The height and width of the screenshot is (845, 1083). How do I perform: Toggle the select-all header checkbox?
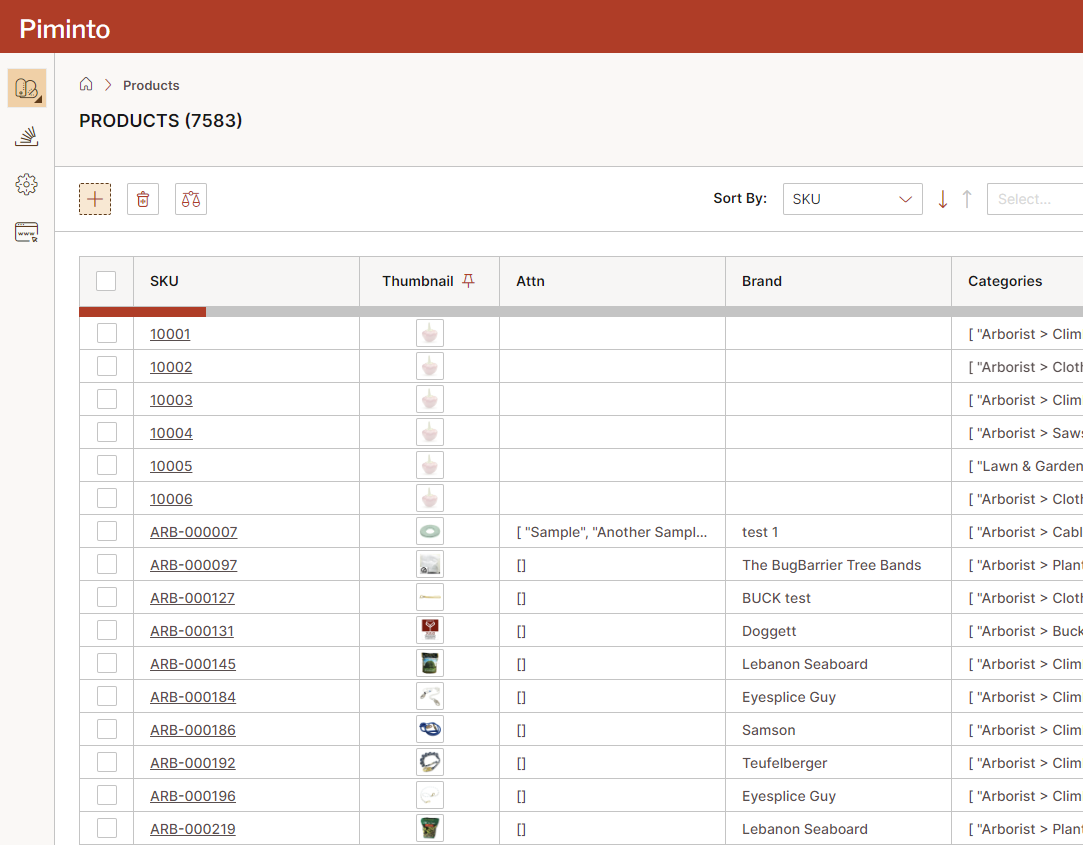pos(106,281)
